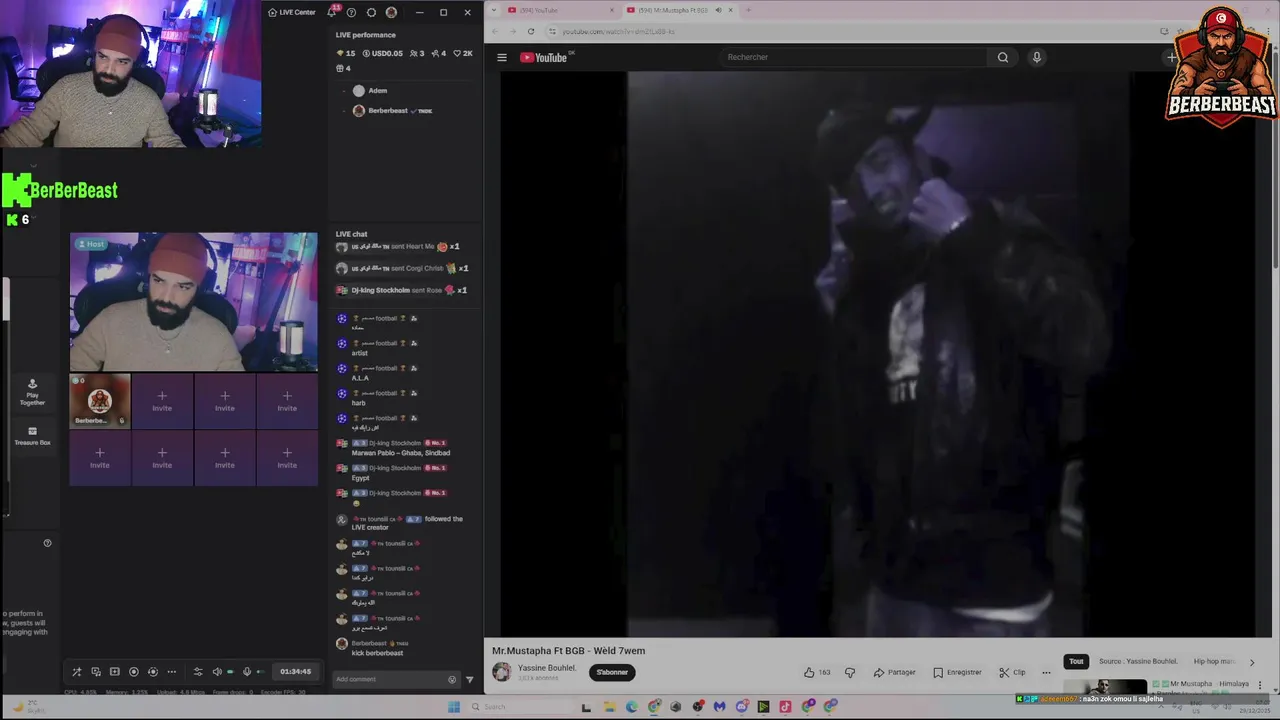
Task: Click the 'kick berberbeast' chat message
Action: click(377, 653)
